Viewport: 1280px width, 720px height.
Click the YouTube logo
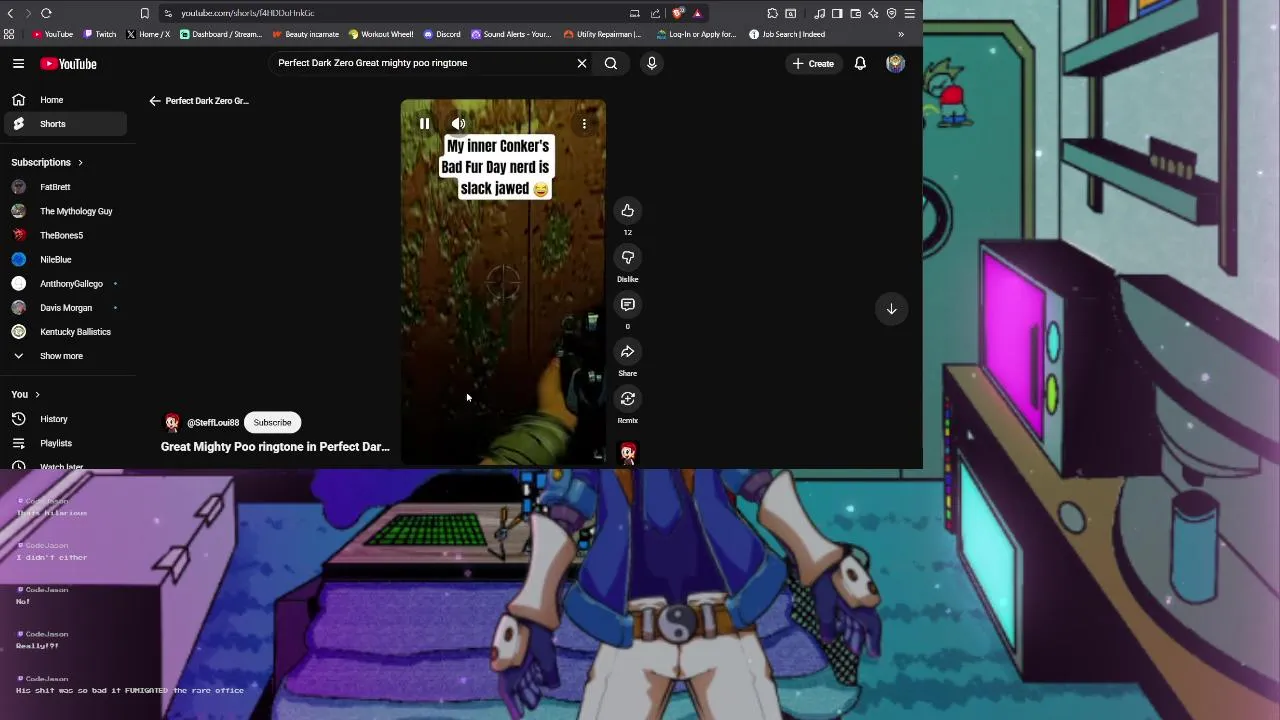pos(69,64)
